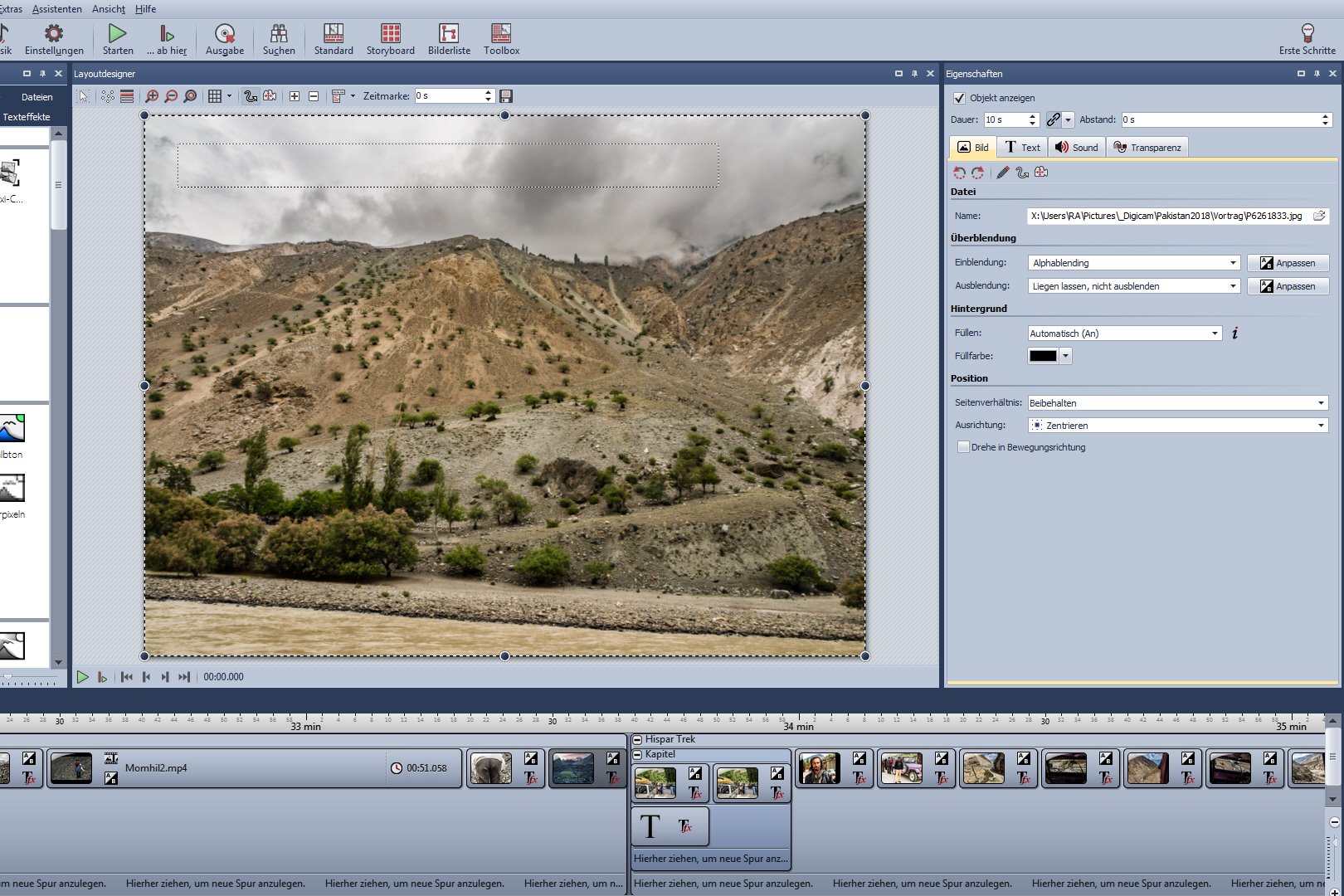Viewport: 1344px width, 896px height.
Task: Select the motion path tool in Layoutdesigner
Action: click(x=251, y=96)
